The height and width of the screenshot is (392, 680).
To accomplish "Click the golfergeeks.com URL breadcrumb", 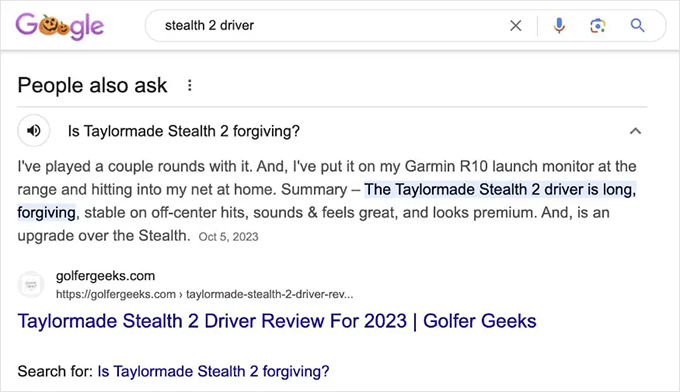I will point(205,294).
